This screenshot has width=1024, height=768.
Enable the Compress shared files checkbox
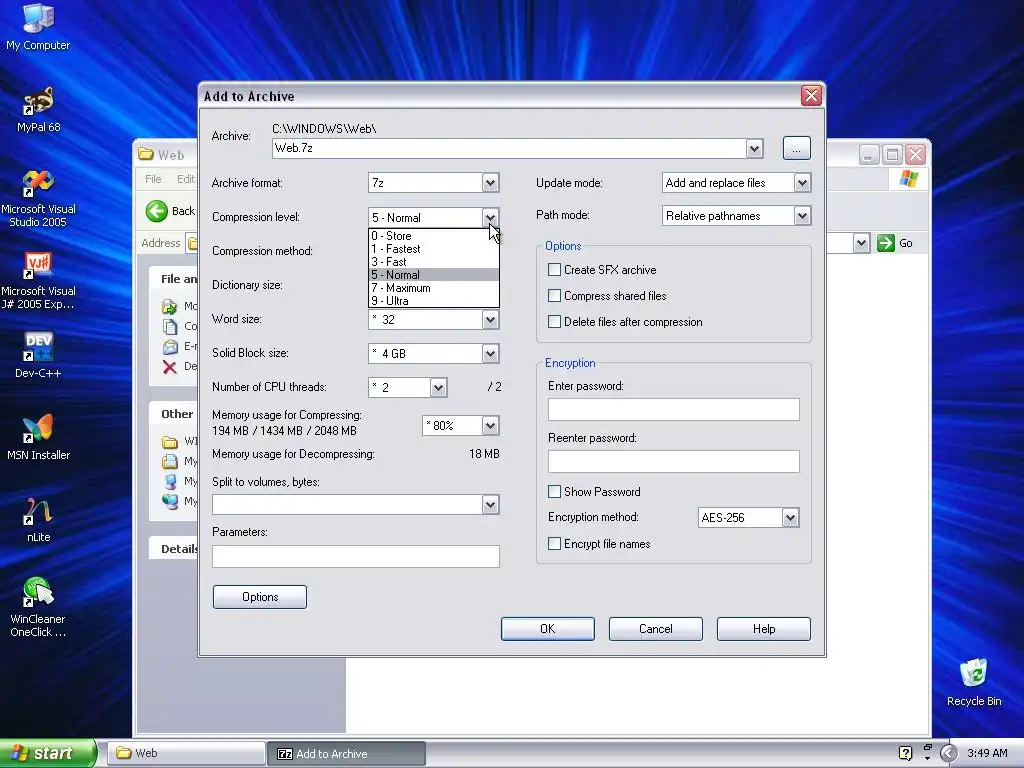554,296
